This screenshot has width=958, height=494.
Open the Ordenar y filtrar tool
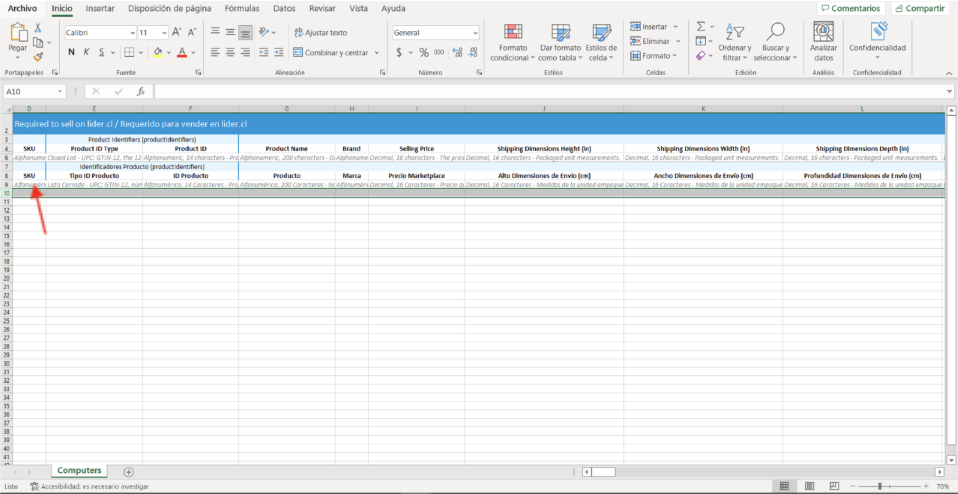(734, 42)
